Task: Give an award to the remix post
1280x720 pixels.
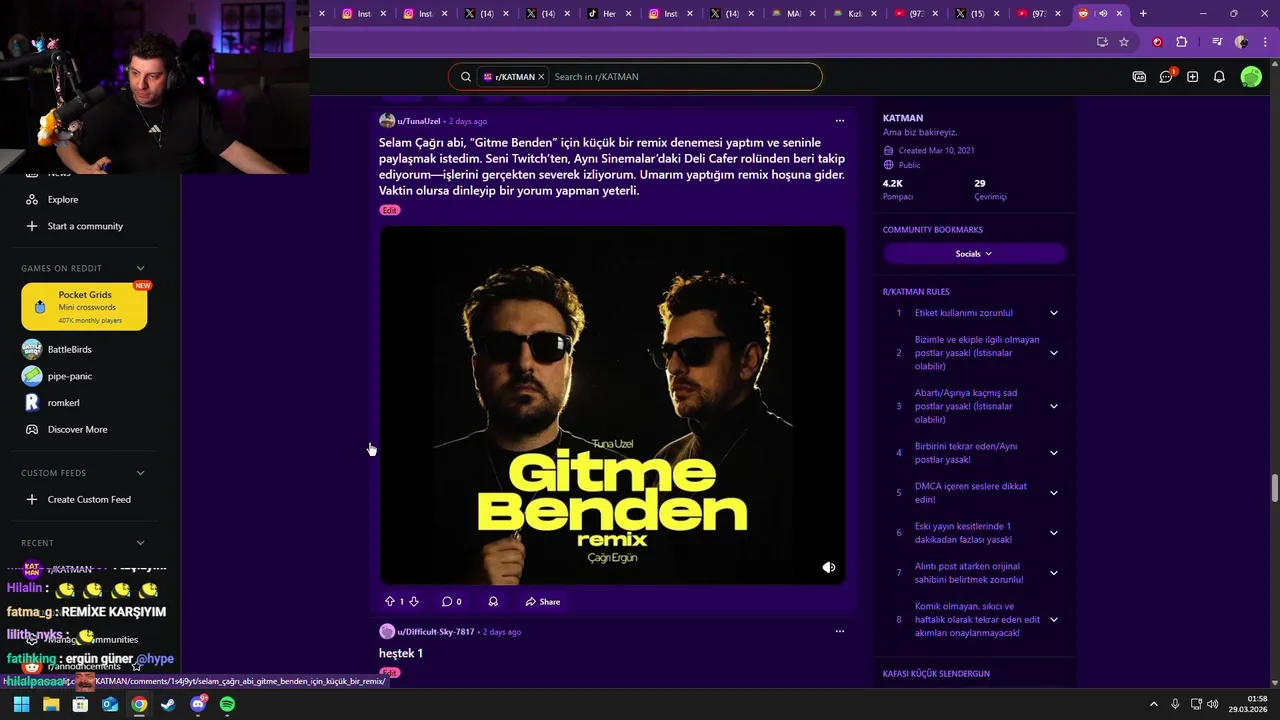Action: [493, 602]
